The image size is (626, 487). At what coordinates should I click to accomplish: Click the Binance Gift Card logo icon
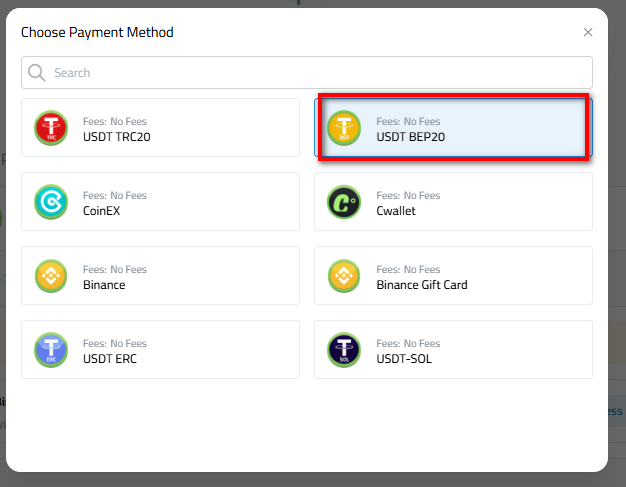(x=344, y=276)
